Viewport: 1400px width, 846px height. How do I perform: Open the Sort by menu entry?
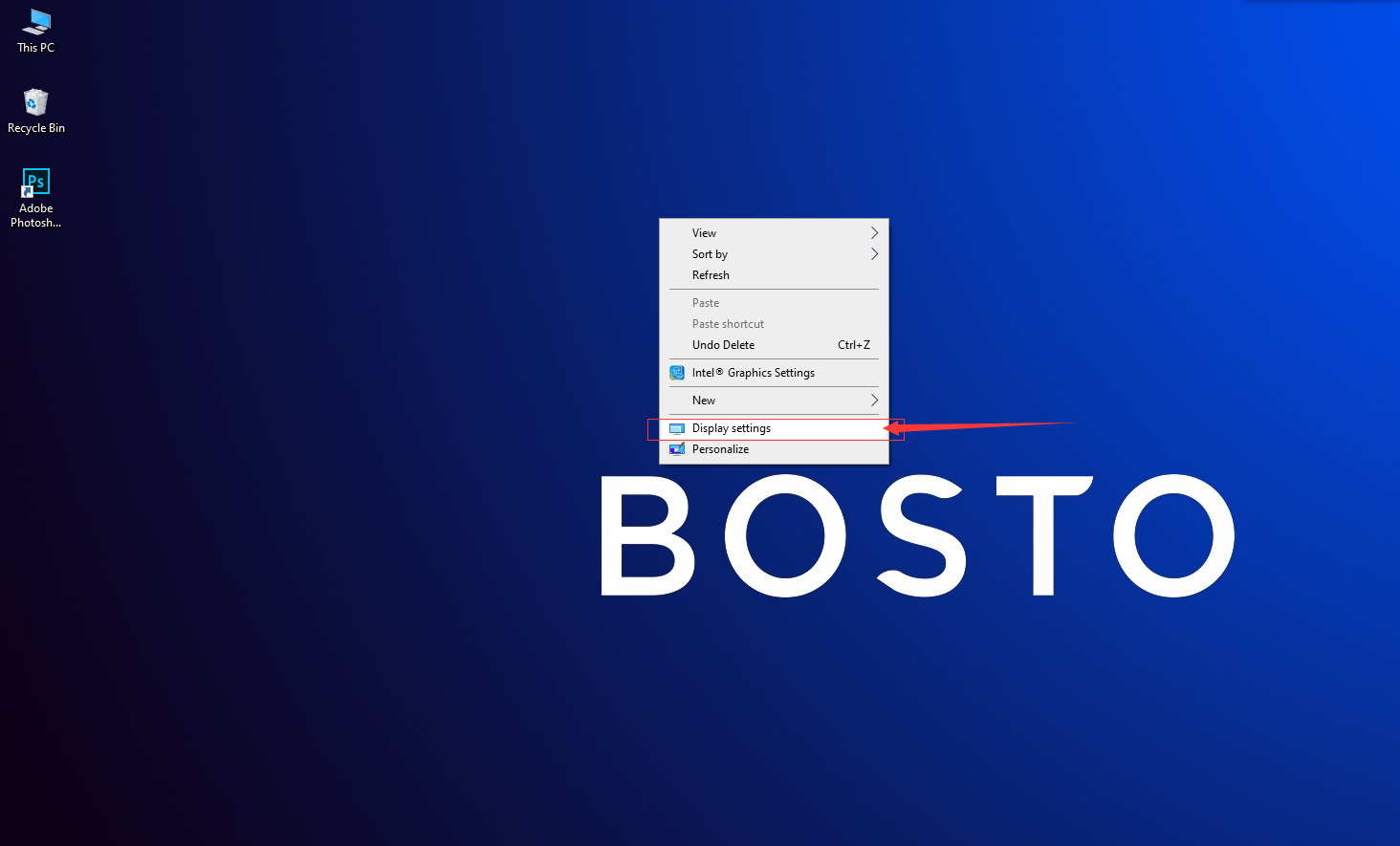tap(774, 254)
